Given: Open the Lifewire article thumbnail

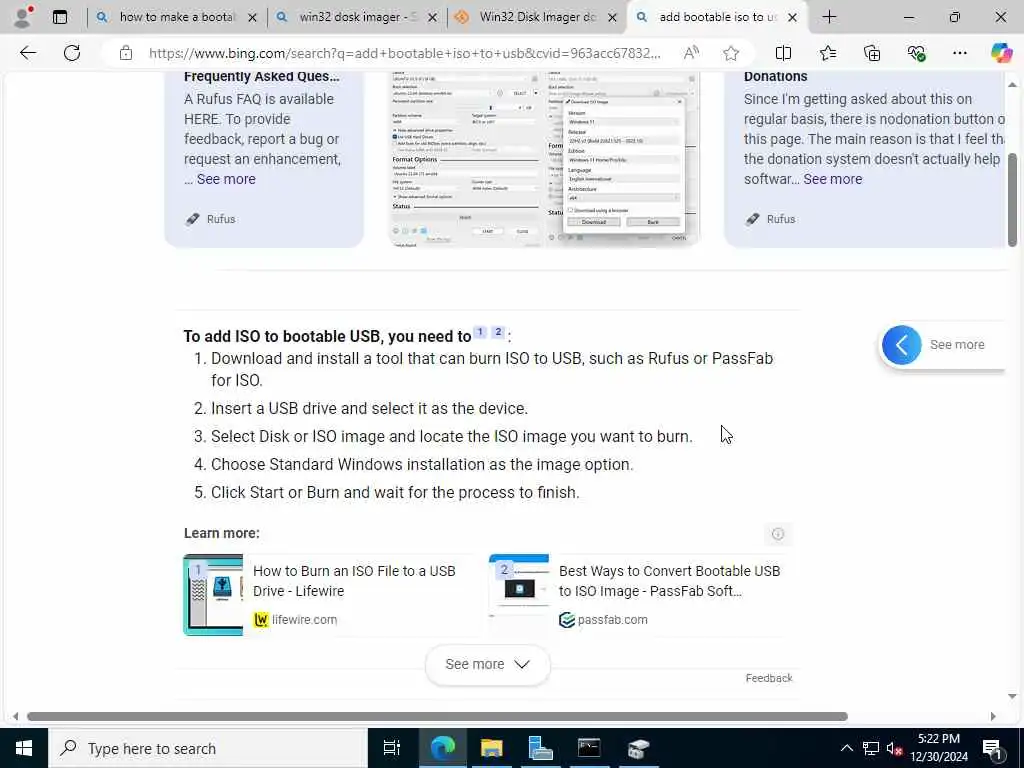Looking at the screenshot, I should click(x=213, y=595).
